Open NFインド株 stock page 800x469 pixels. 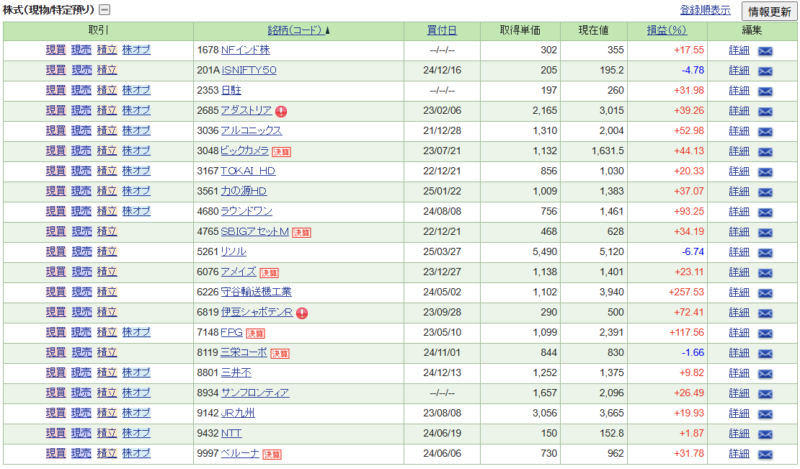[x=245, y=50]
